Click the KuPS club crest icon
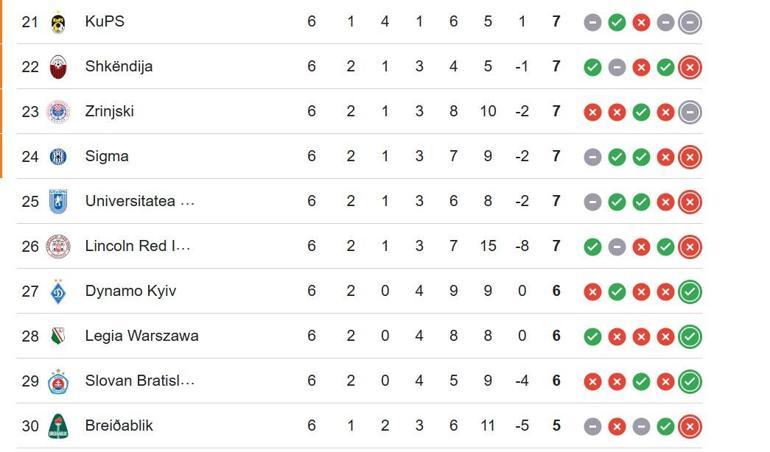 pyautogui.click(x=58, y=21)
